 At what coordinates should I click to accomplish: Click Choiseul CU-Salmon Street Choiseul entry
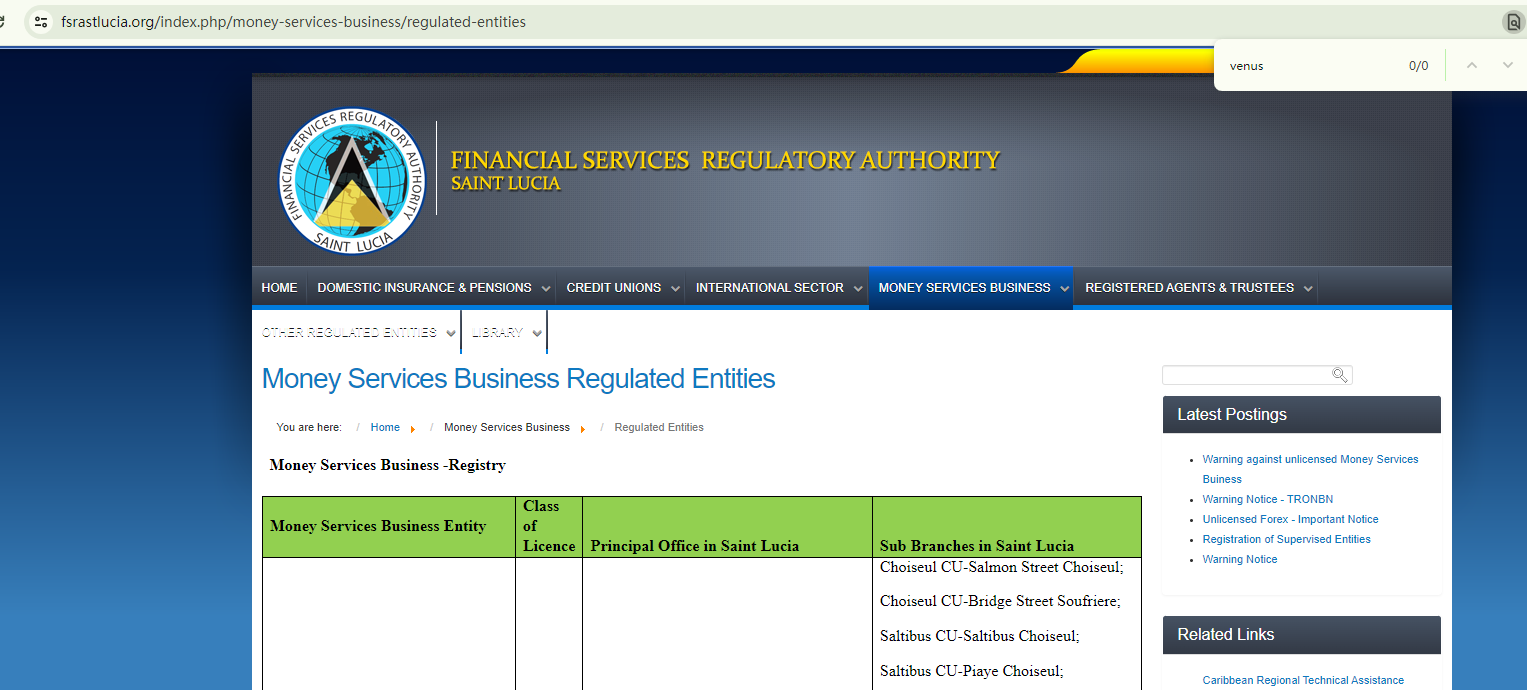(1002, 567)
